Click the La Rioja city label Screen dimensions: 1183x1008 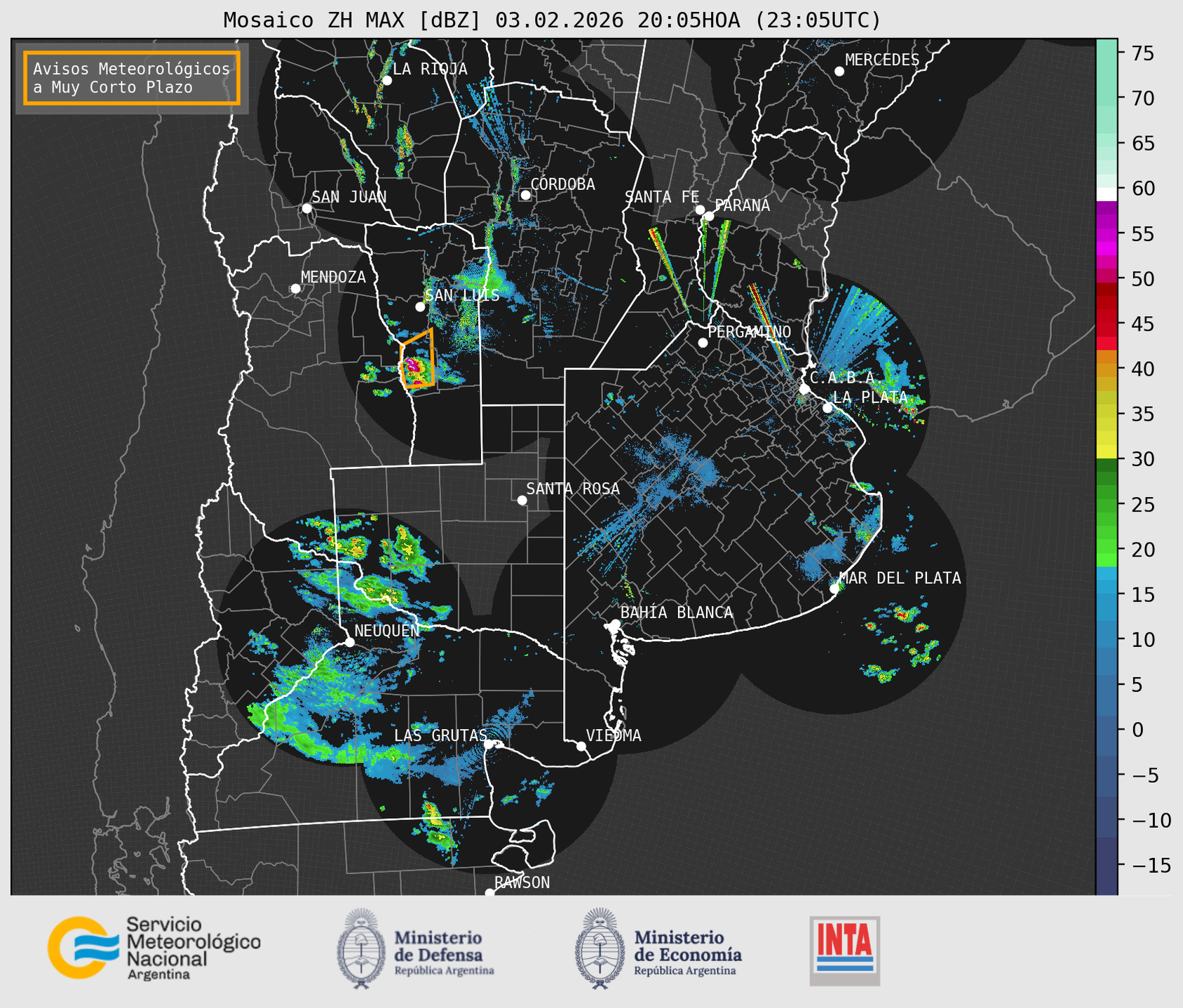pos(430,69)
